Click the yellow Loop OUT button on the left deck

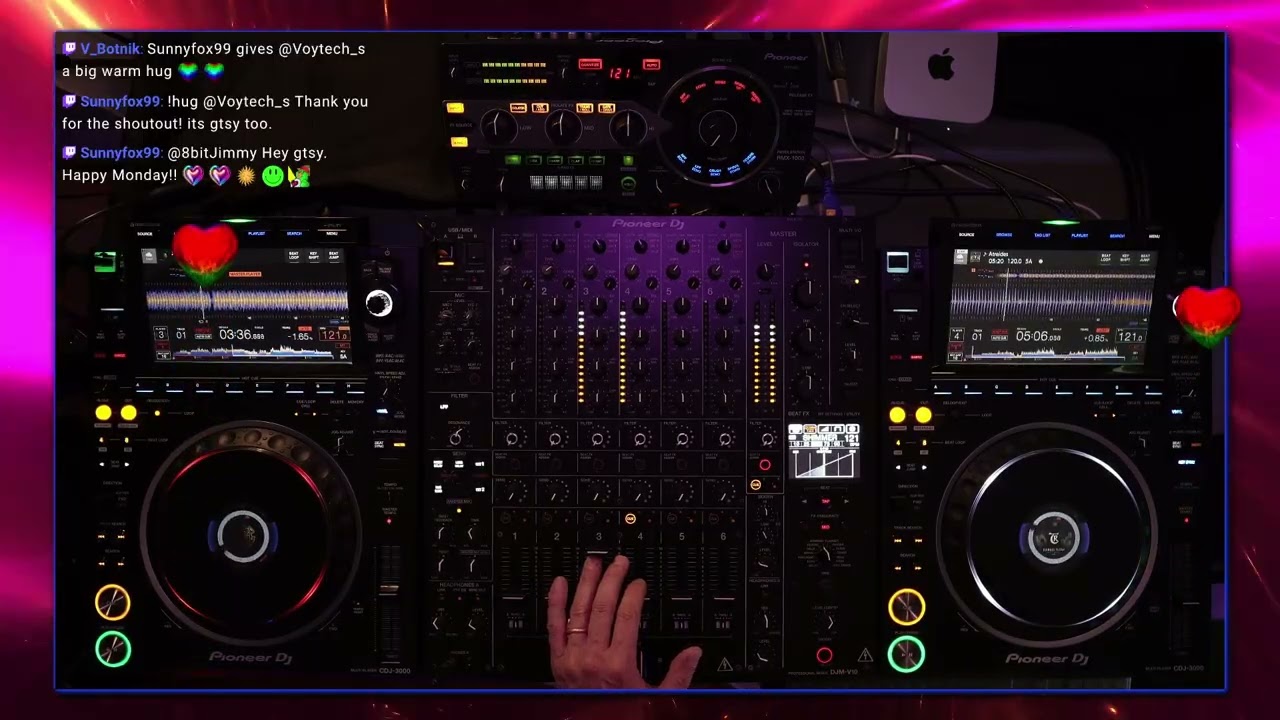pyautogui.click(x=128, y=413)
